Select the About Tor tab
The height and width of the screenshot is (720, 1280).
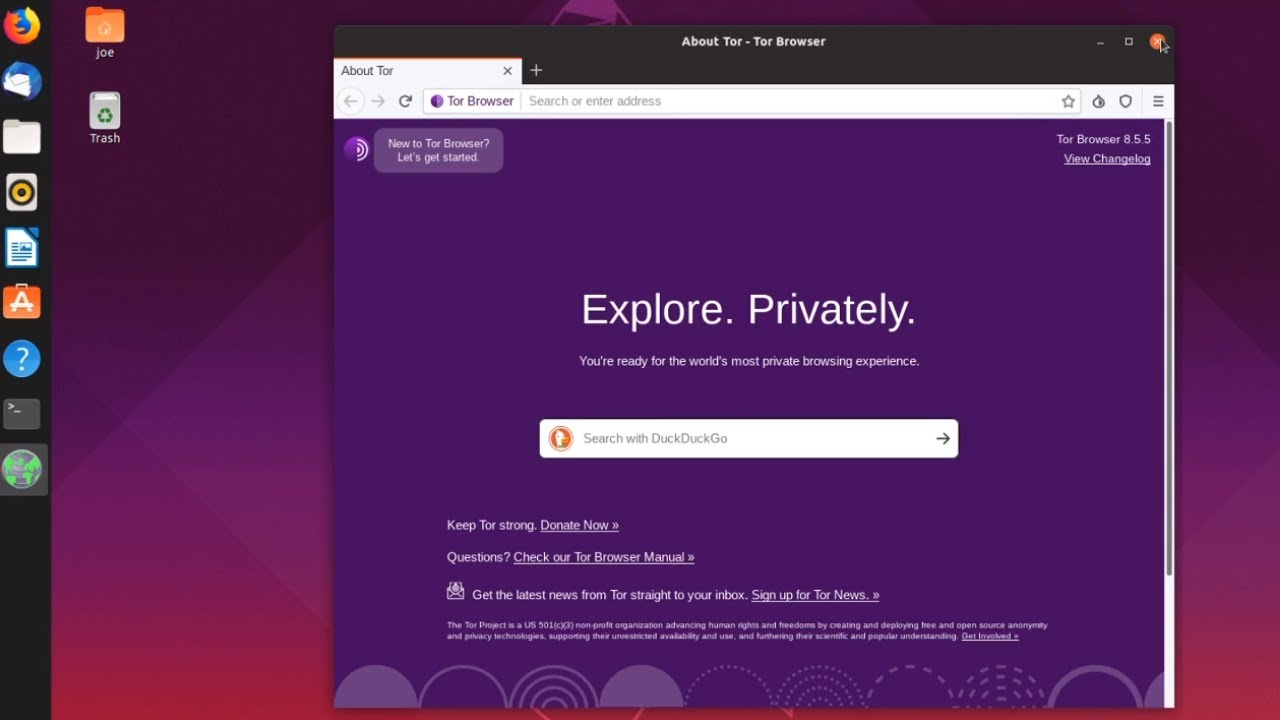[427, 71]
